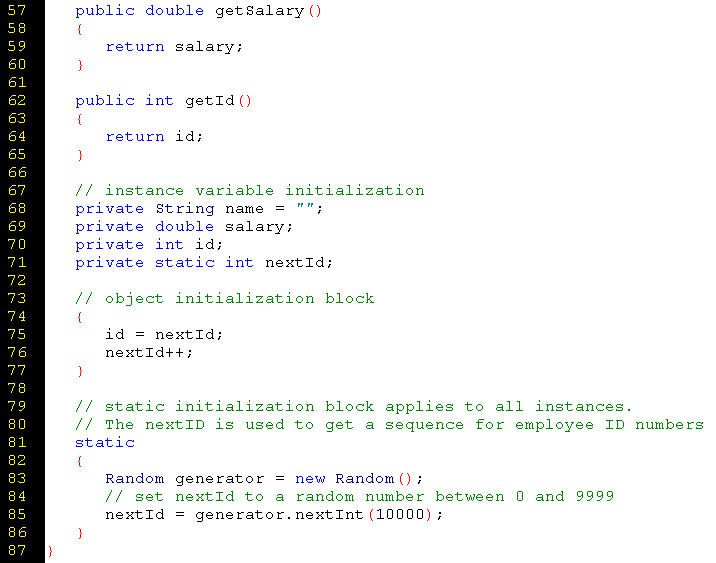716x563 pixels.
Task: Click comment 'set nextId to a random number'
Action: (x=359, y=496)
